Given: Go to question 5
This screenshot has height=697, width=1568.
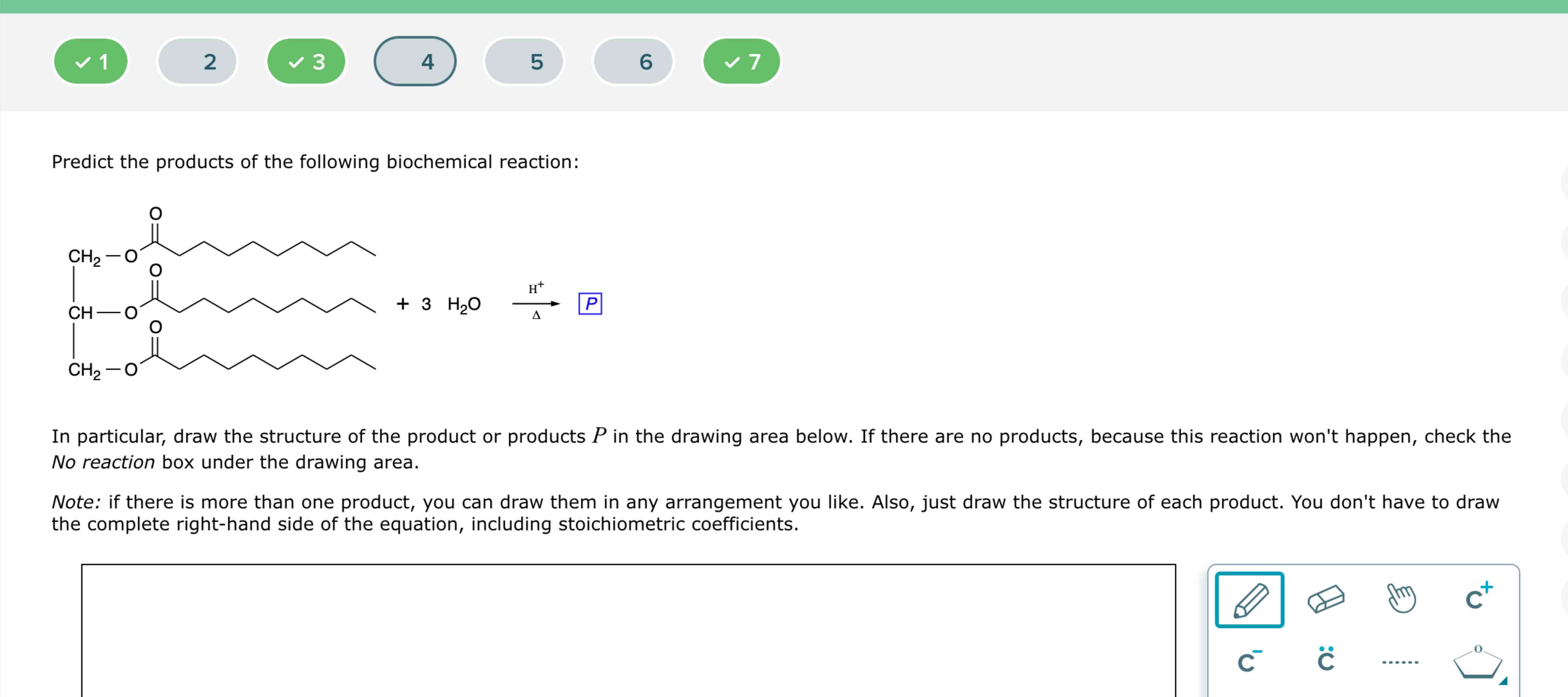Looking at the screenshot, I should coord(523,61).
